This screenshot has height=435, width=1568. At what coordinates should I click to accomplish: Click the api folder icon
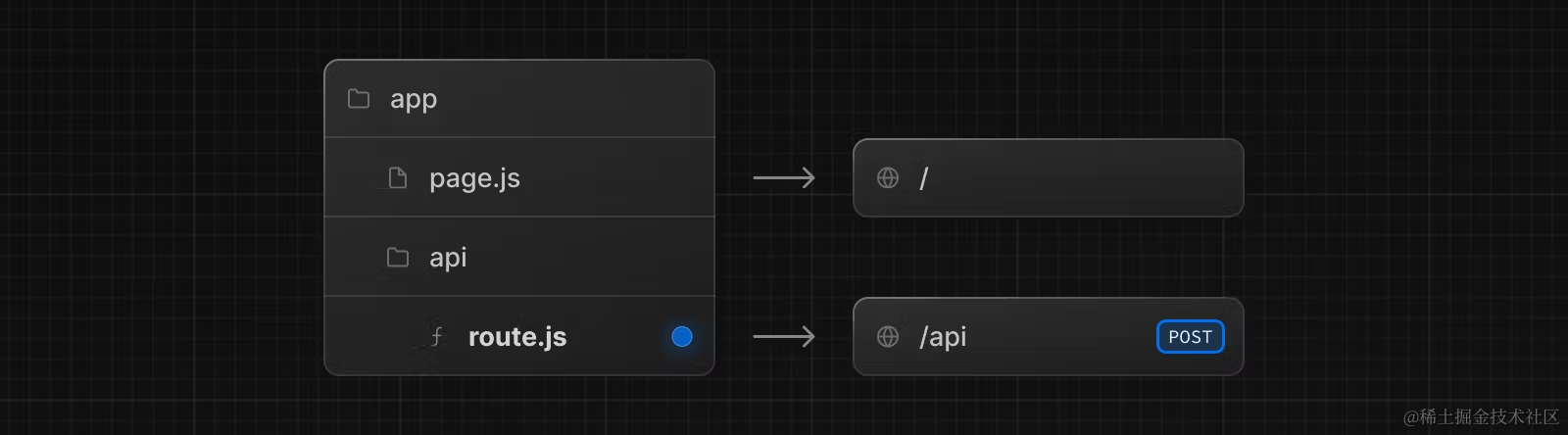tap(398, 258)
